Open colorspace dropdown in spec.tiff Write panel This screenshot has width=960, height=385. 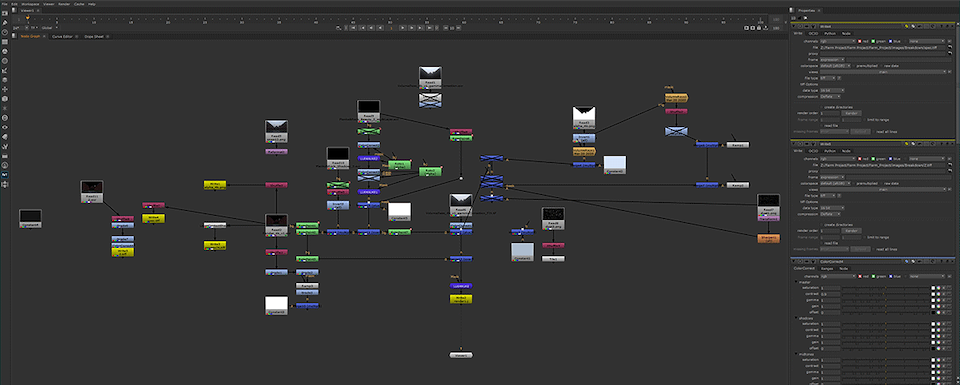point(835,65)
